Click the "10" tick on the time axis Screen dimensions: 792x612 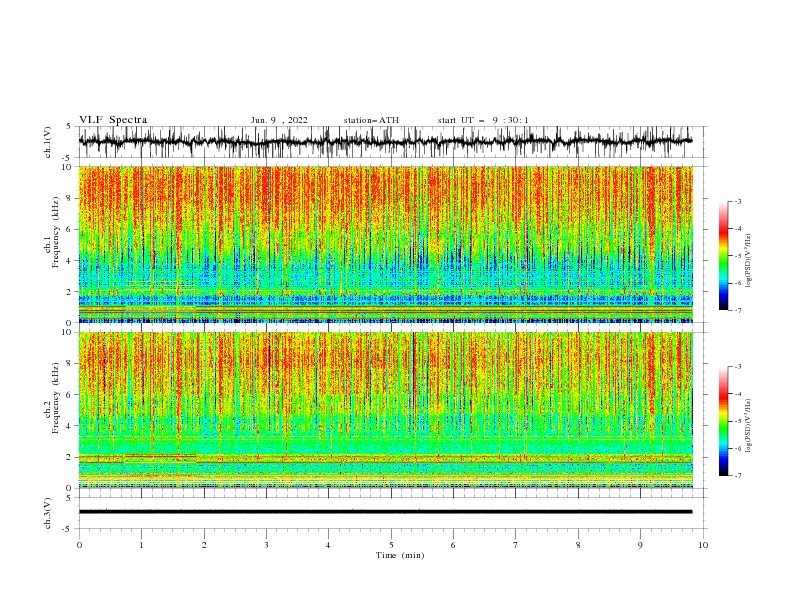(x=703, y=545)
